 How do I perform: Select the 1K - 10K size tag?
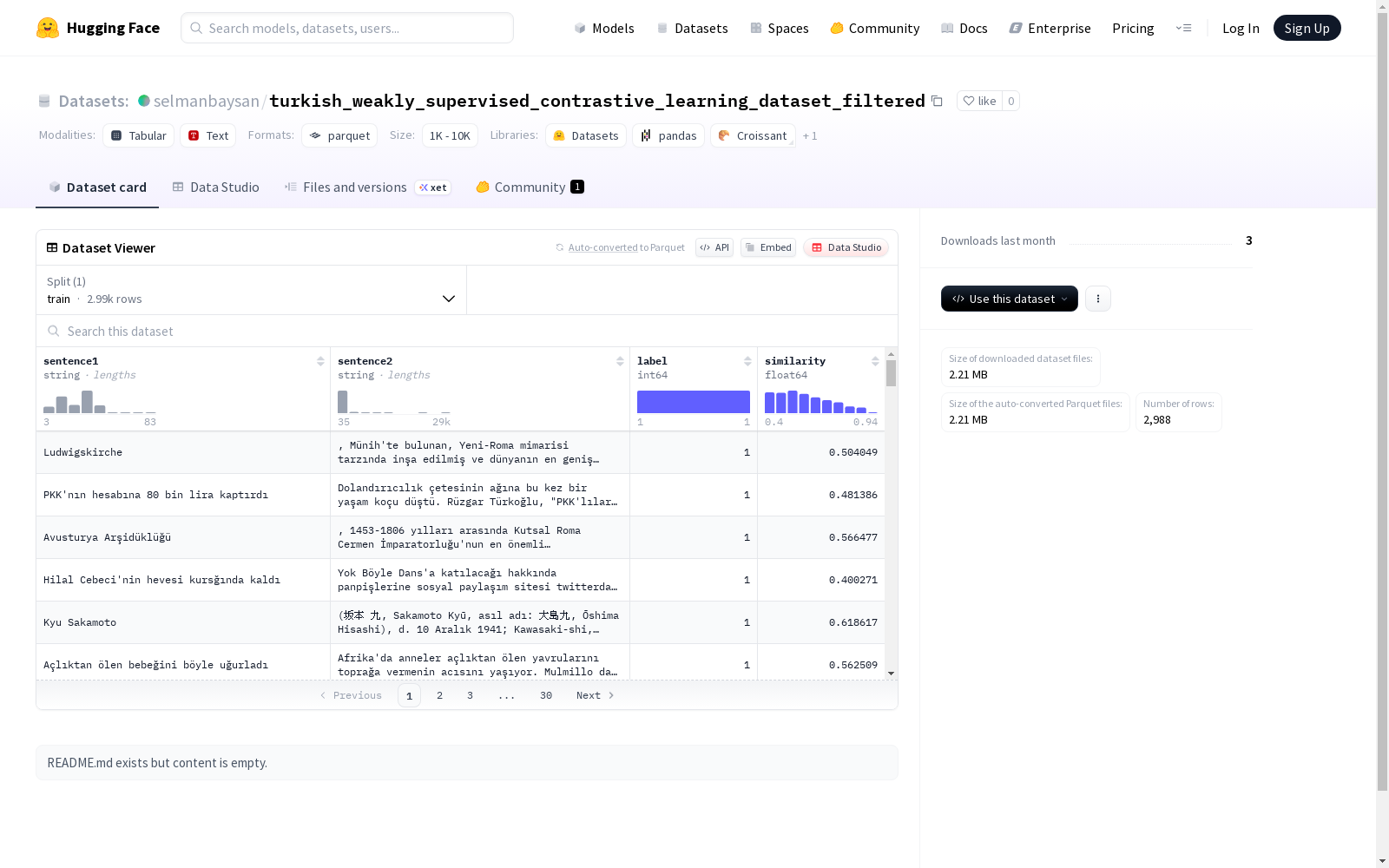[x=450, y=135]
